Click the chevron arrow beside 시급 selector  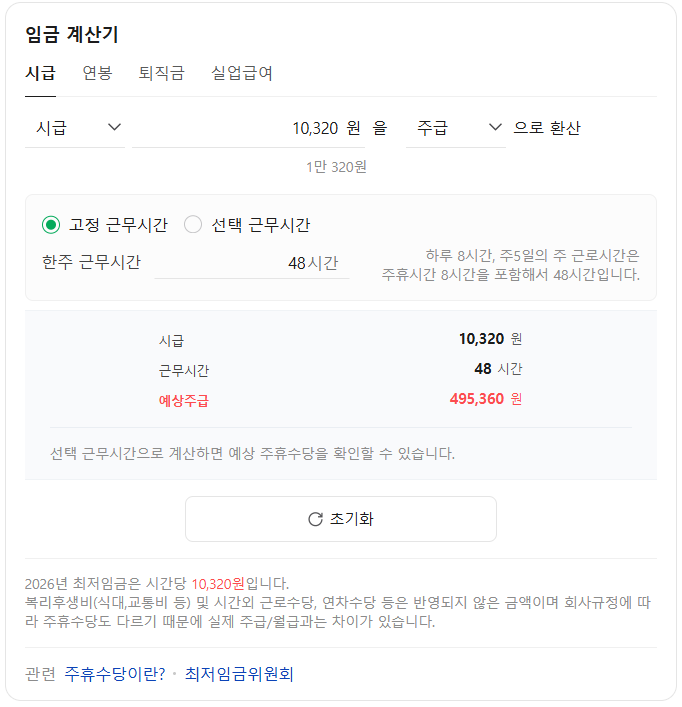(114, 128)
